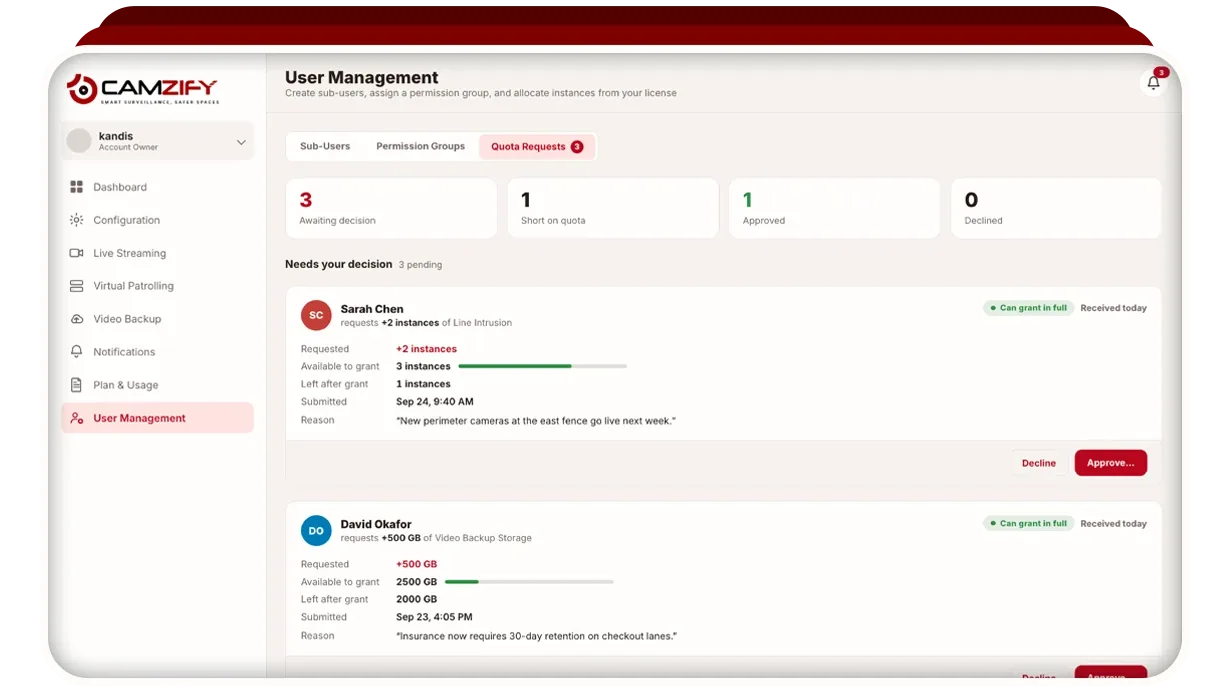Screen dimensions: 1229x692
Task: Click the Video Backup cloud icon
Action: pyautogui.click(x=76, y=319)
